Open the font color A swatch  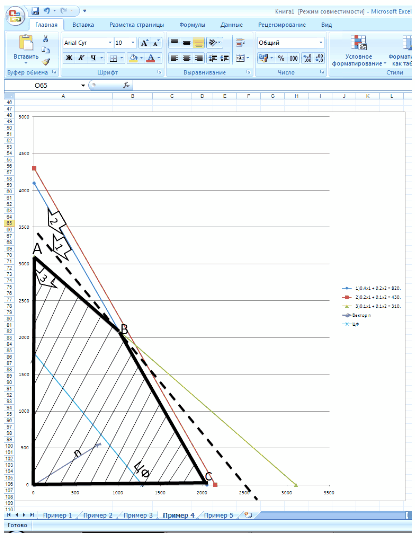[151, 58]
